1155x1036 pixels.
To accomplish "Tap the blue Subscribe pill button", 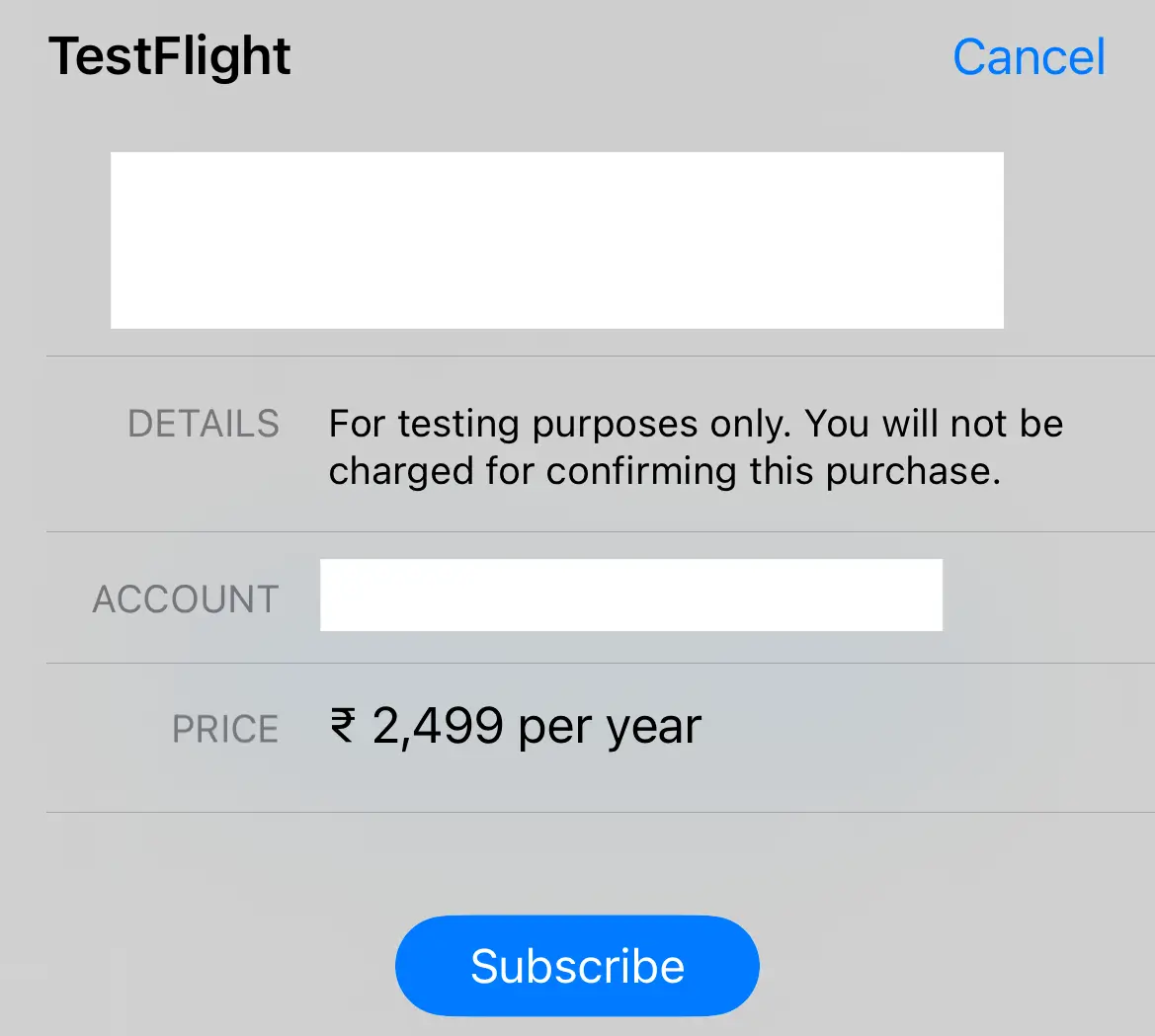I will tap(576, 965).
